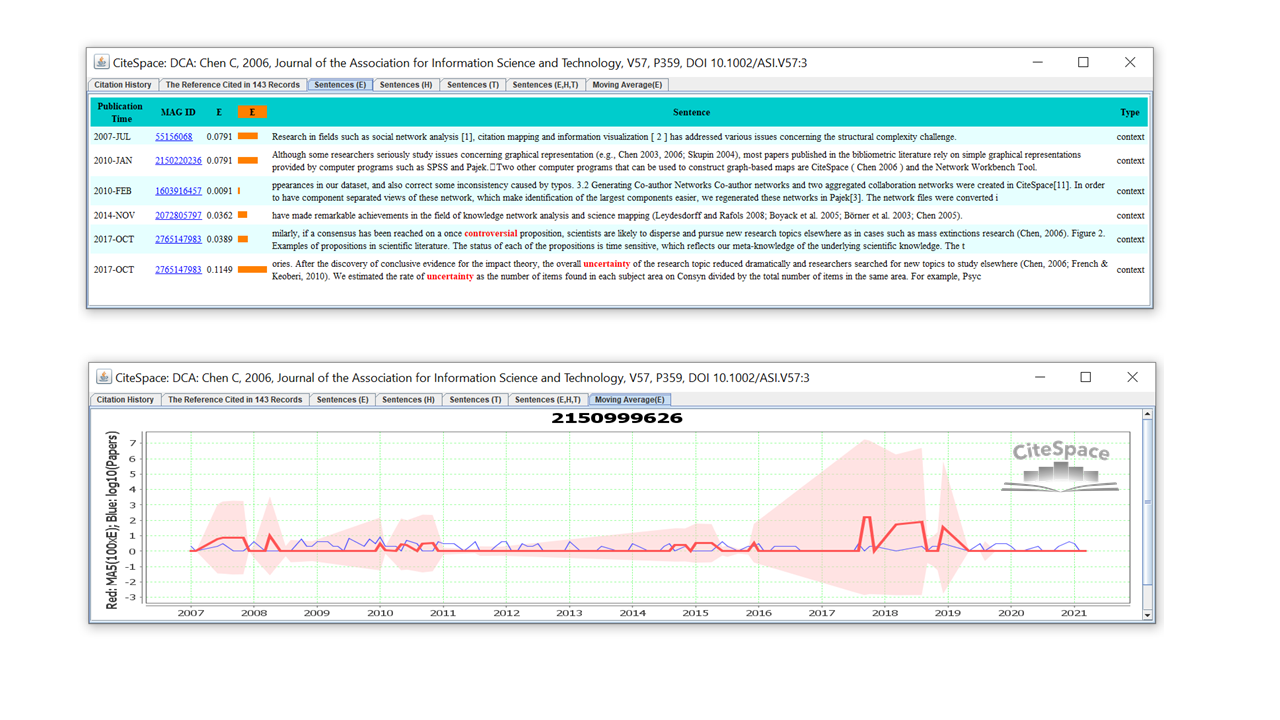The image size is (1280, 720).
Task: Click the scroll-down arrow beside the chart
Action: click(1147, 615)
